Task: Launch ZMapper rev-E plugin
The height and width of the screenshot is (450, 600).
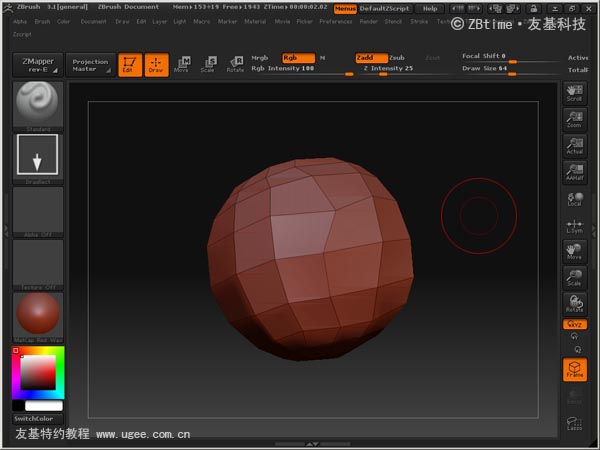Action: 38,65
